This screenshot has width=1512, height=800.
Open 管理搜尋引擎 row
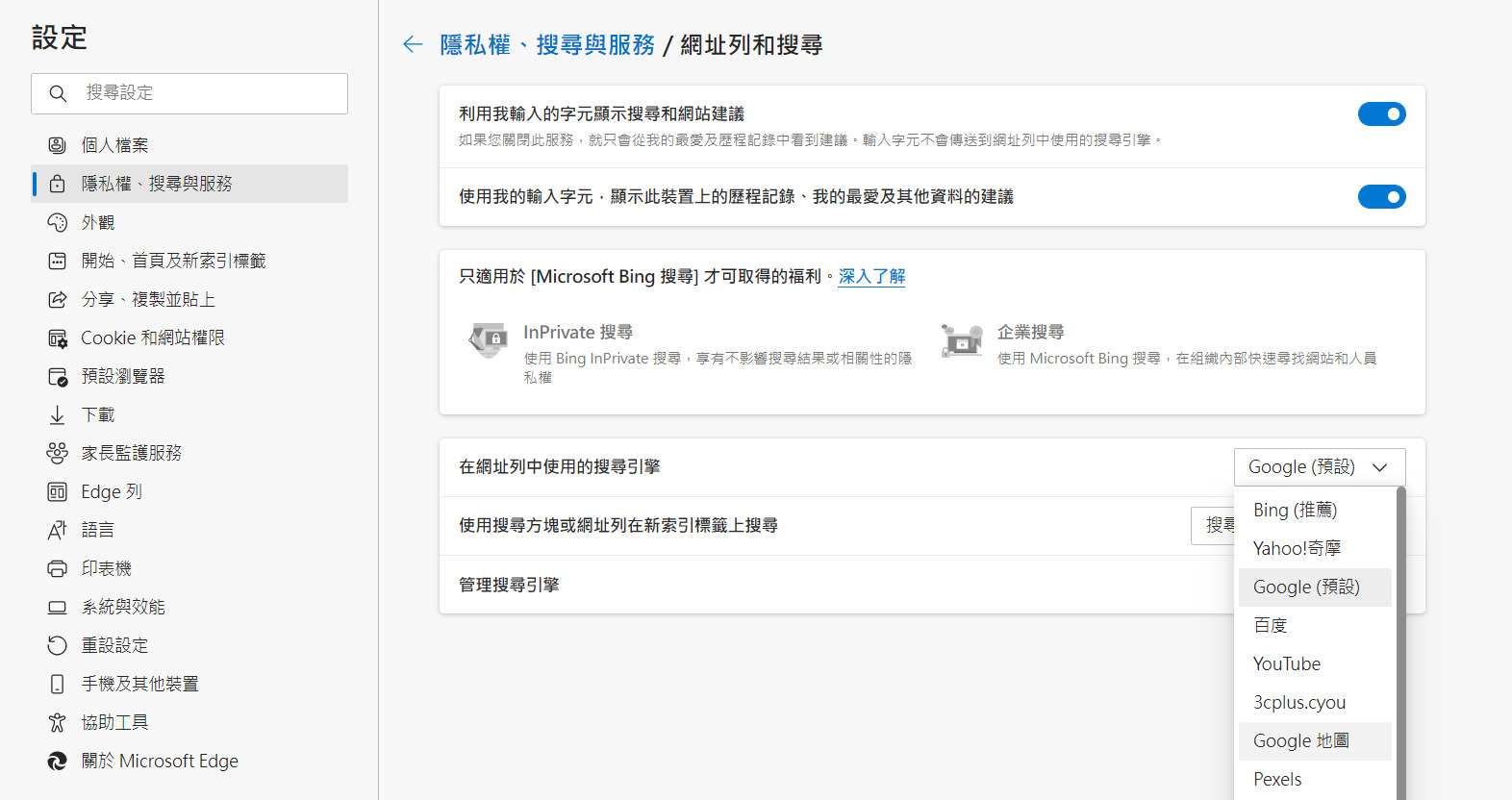pyautogui.click(x=835, y=585)
